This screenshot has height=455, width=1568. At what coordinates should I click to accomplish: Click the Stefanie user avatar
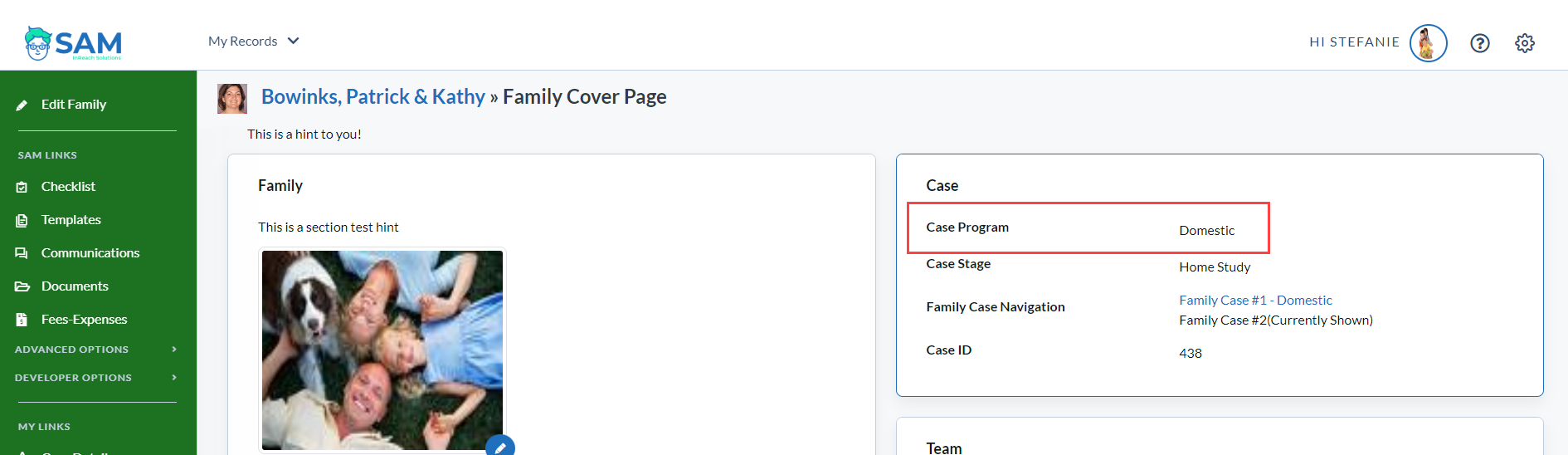[x=1428, y=43]
